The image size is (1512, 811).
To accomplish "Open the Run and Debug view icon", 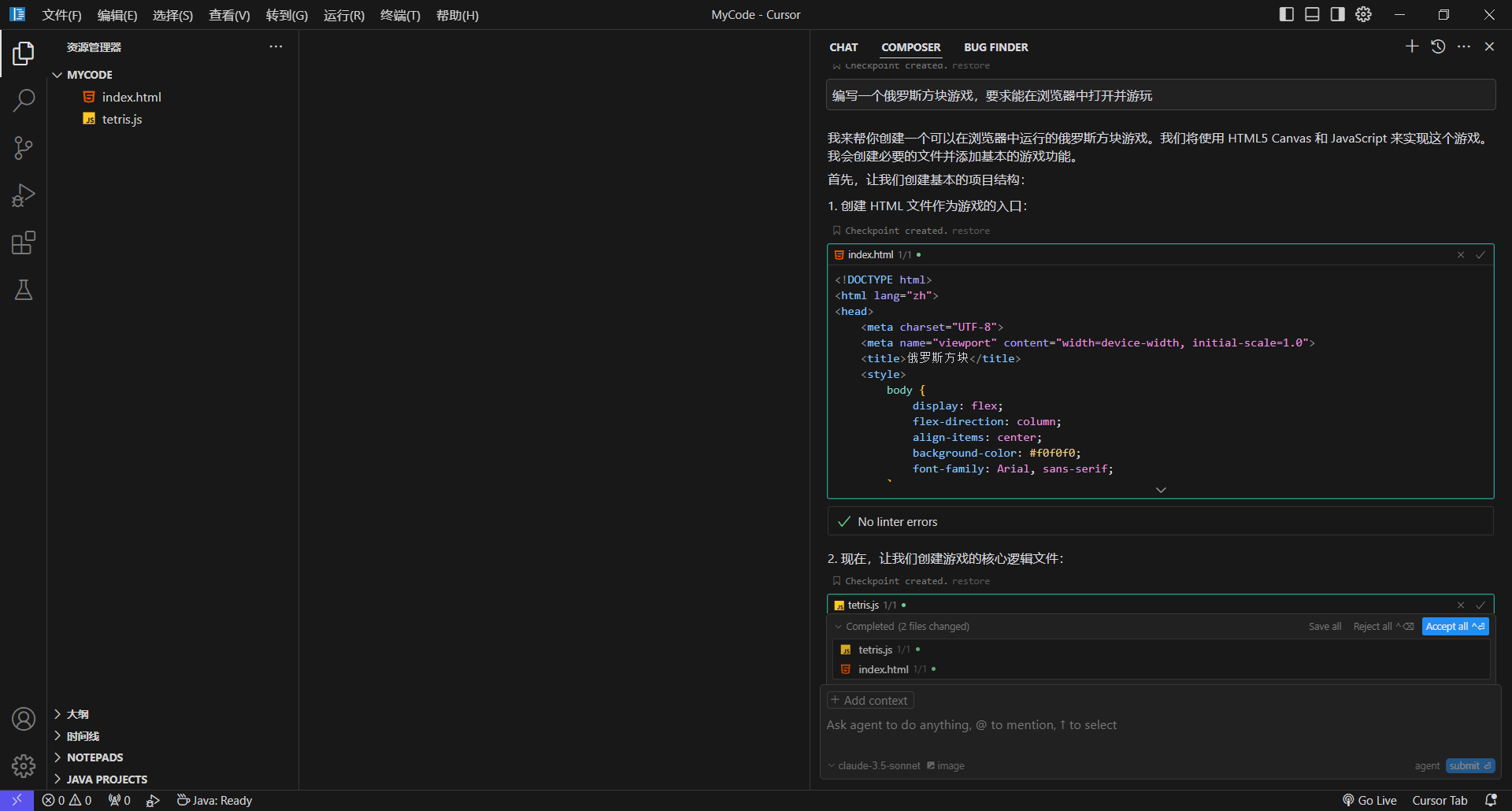I will (x=24, y=195).
